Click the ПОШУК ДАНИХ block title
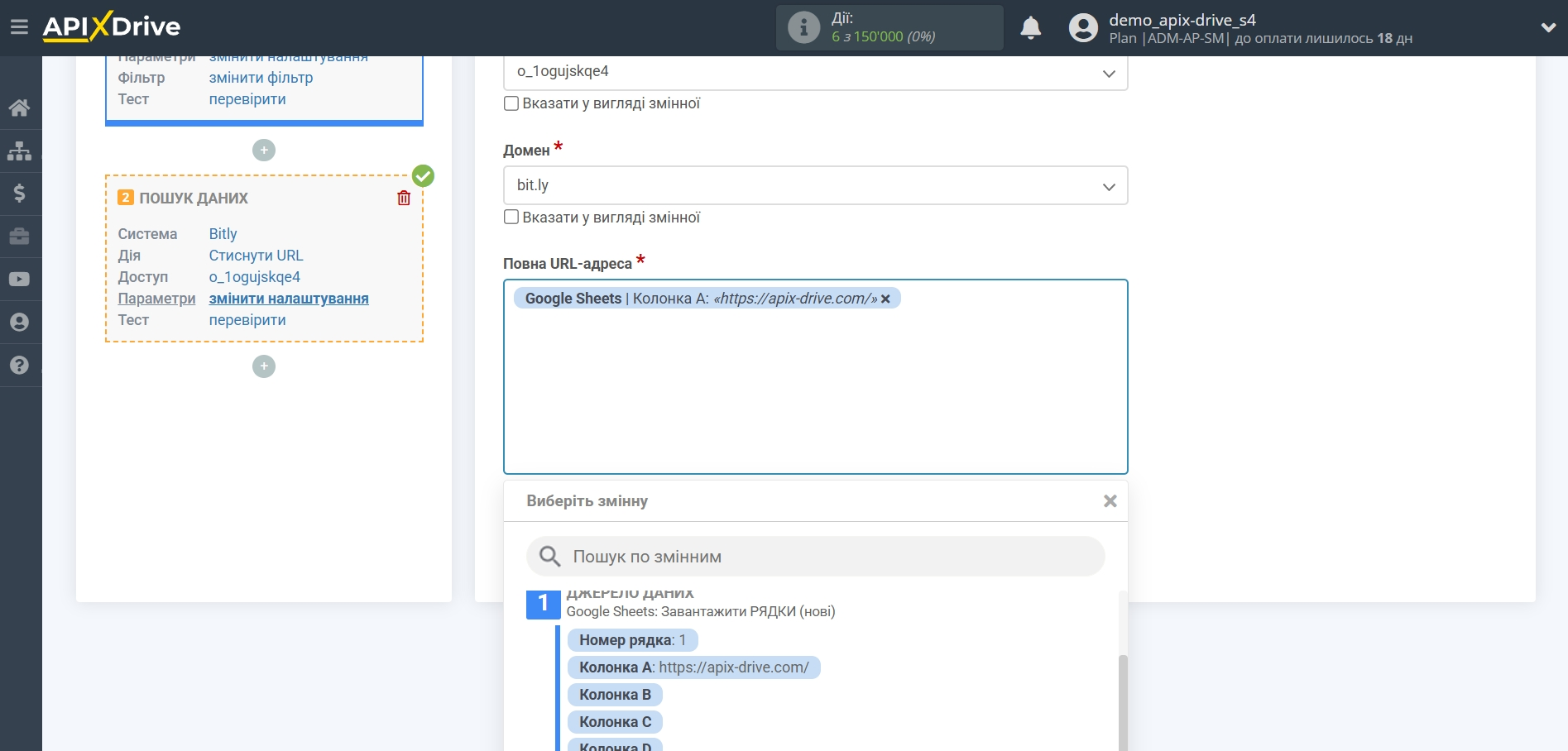 [194, 199]
